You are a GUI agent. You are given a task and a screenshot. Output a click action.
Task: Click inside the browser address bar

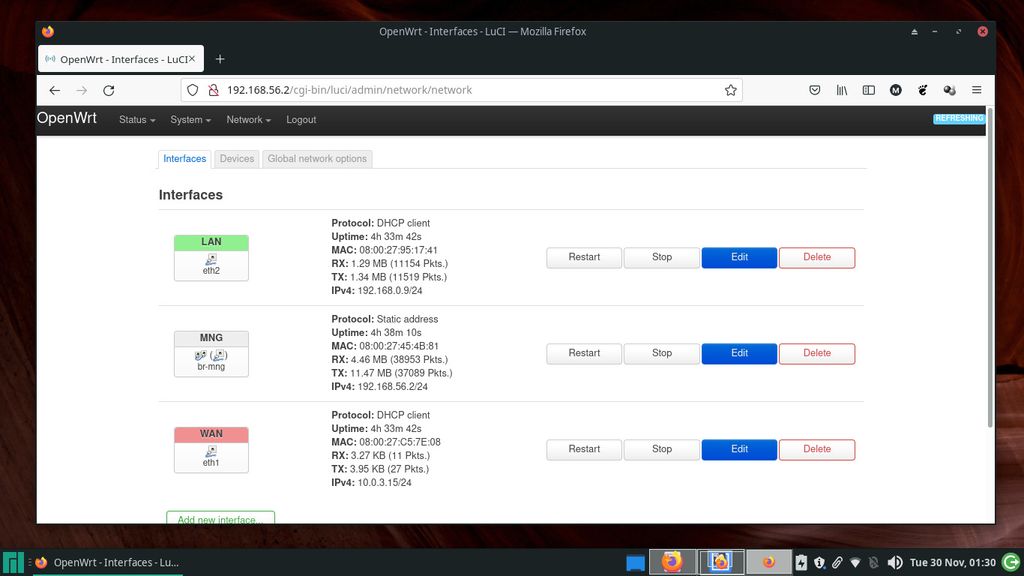point(450,90)
